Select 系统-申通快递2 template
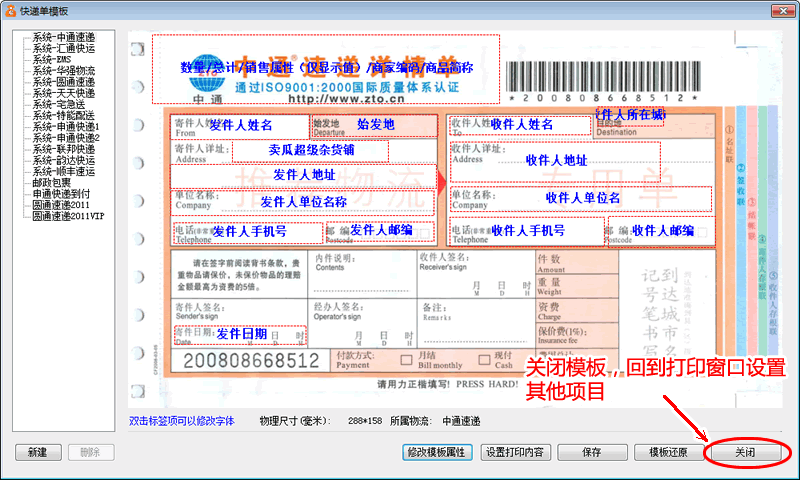The width and height of the screenshot is (800, 480). (66, 138)
